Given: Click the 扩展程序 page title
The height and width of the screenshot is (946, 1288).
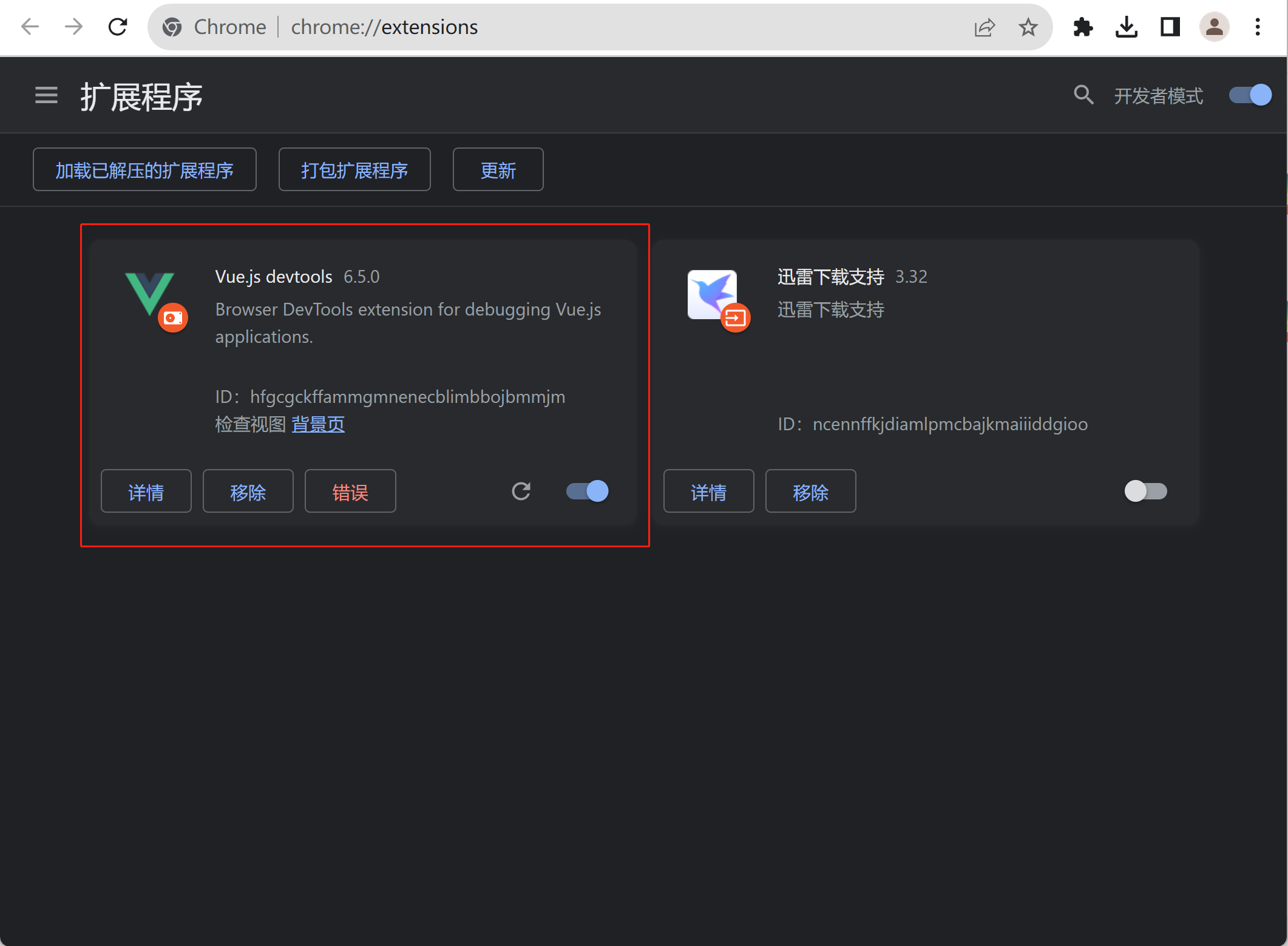Looking at the screenshot, I should (x=142, y=96).
